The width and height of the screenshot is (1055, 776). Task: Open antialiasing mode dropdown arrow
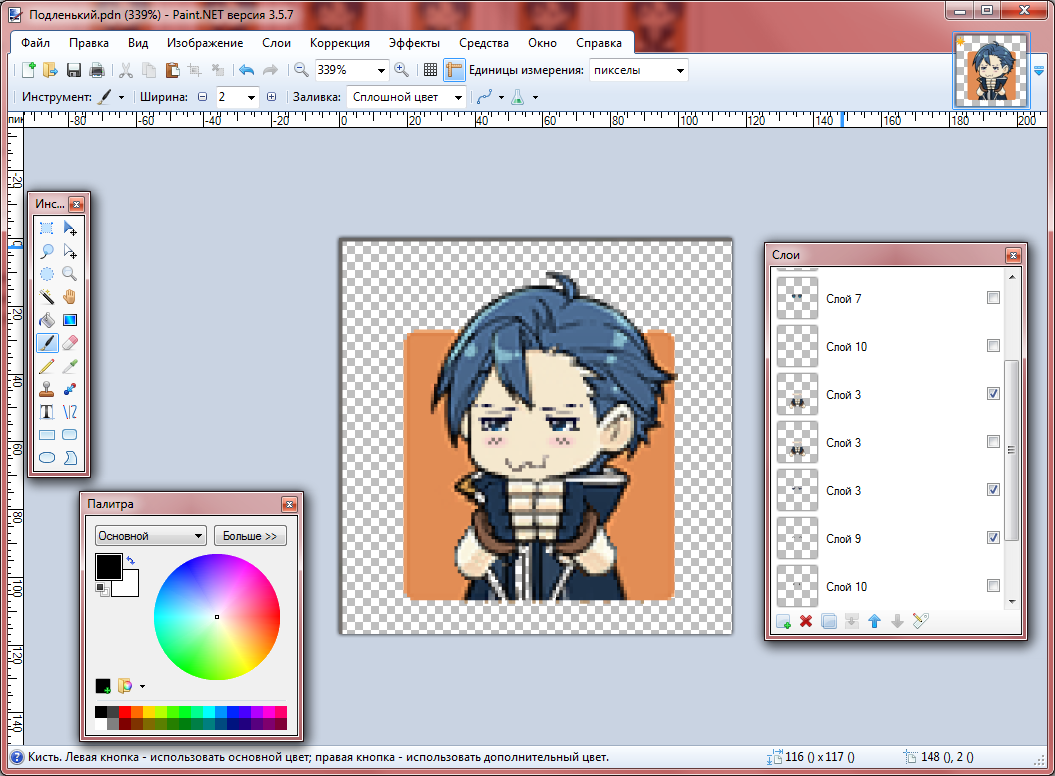[501, 97]
